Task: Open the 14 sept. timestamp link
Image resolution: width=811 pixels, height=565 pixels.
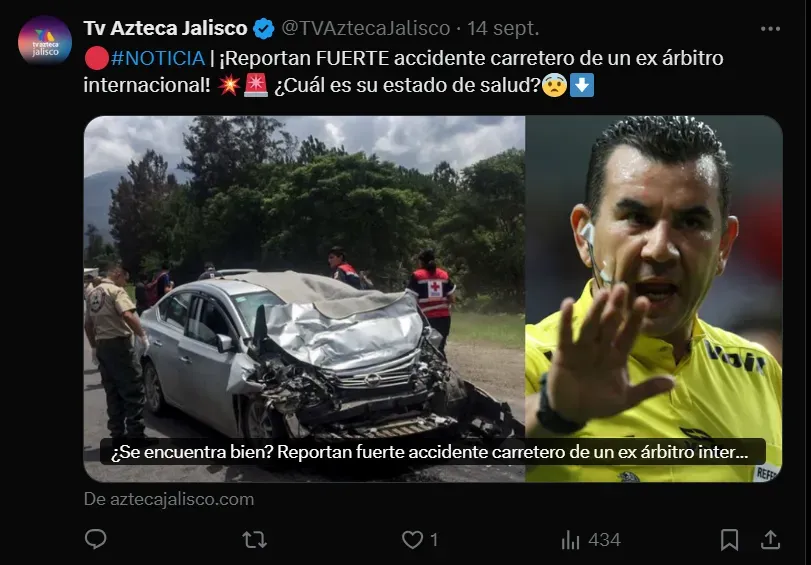Action: coord(503,28)
